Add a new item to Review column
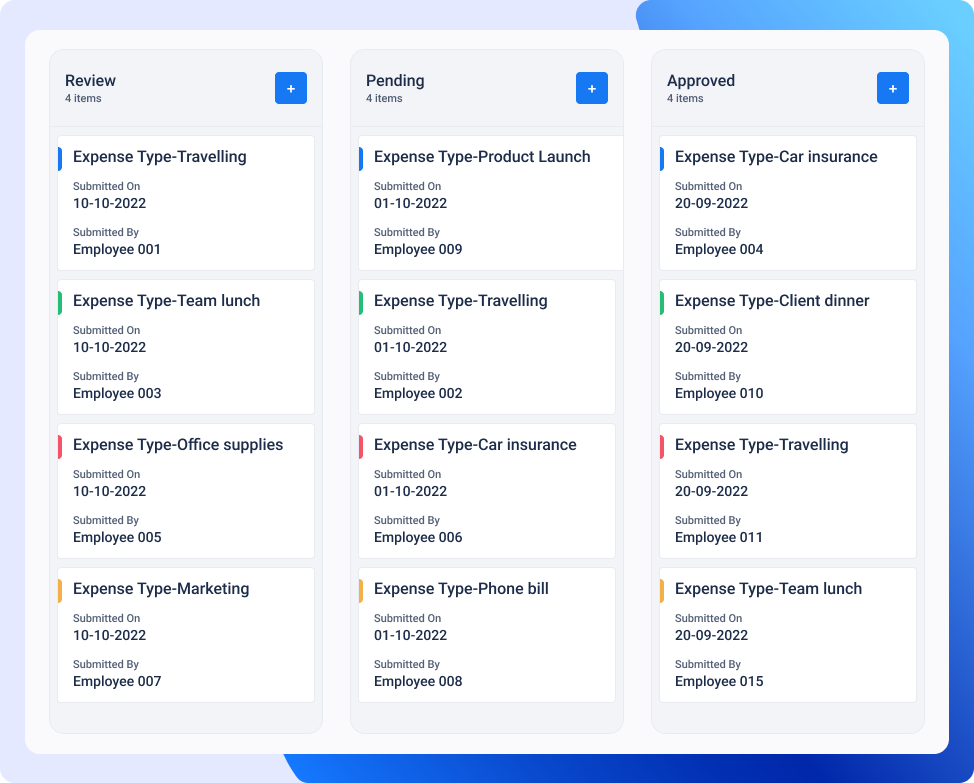This screenshot has width=974, height=783. pos(291,88)
